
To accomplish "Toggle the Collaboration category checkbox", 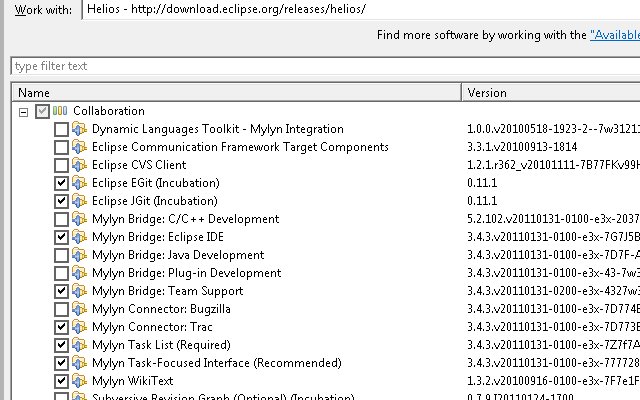I will coord(42,111).
